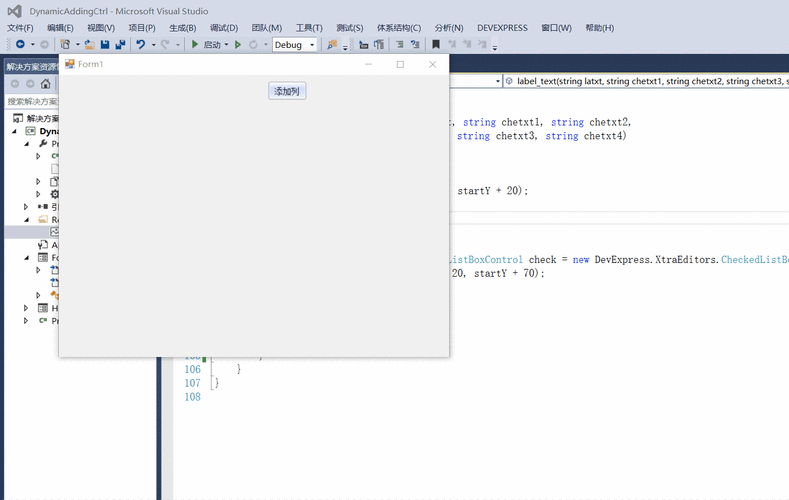Viewport: 789px width, 500px height.
Task: Click the chetxt4 parameter in code
Action: click(604, 136)
